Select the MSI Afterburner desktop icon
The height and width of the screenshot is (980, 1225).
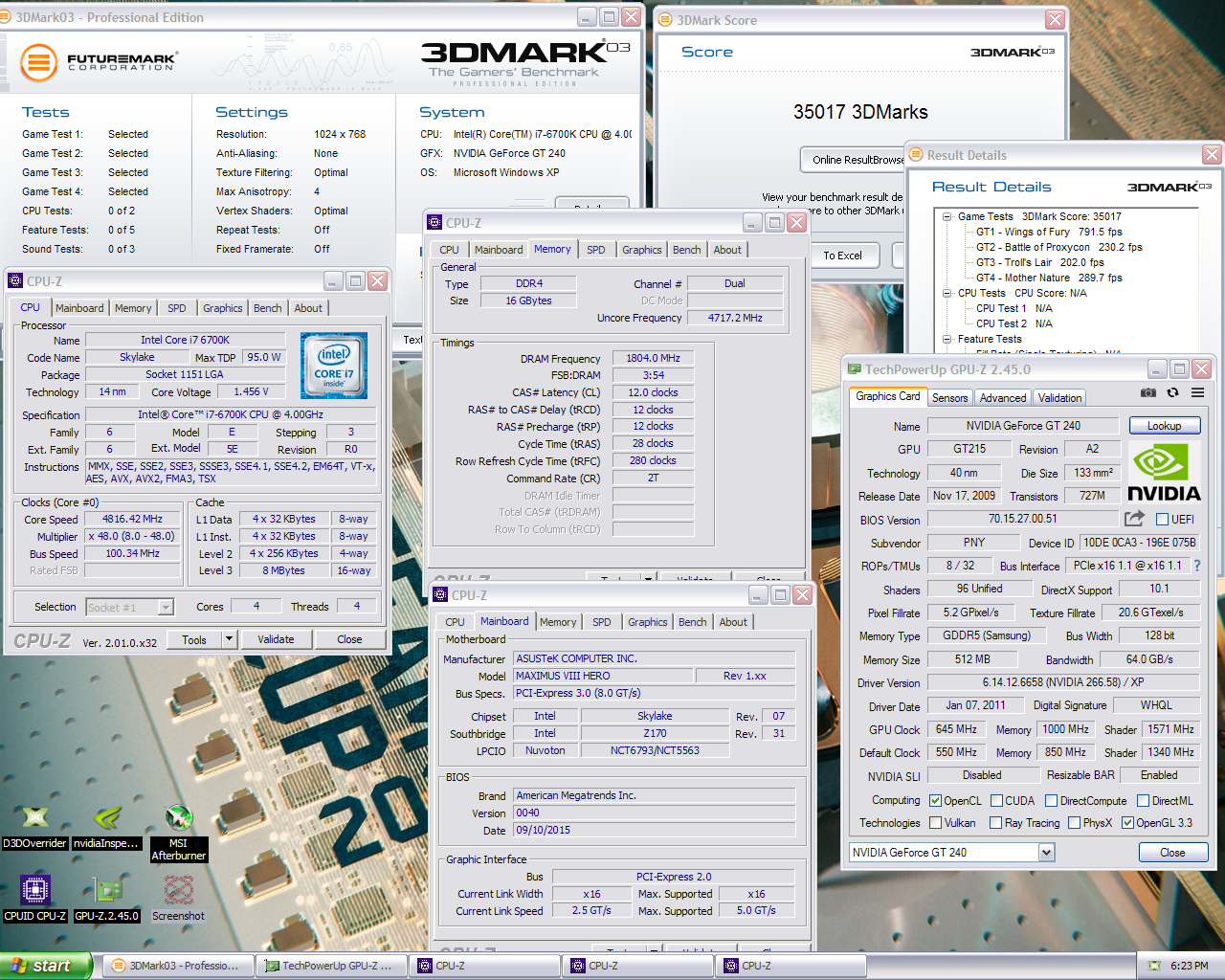(179, 834)
